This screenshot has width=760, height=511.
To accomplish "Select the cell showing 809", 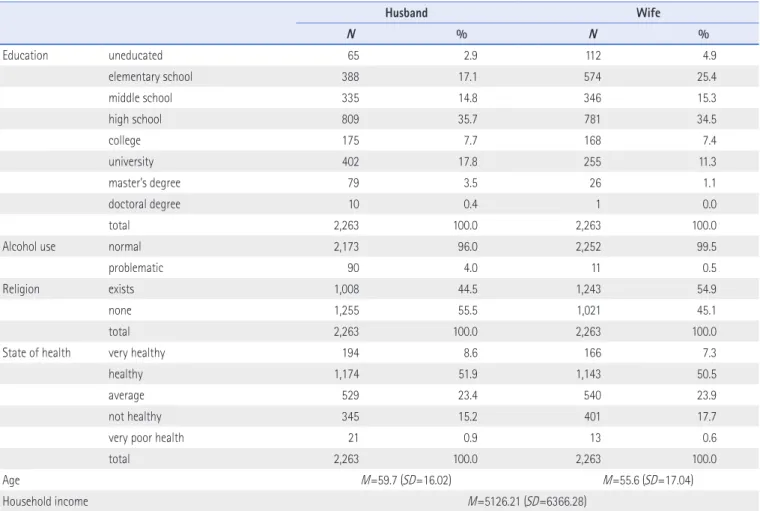I will tap(350, 119).
